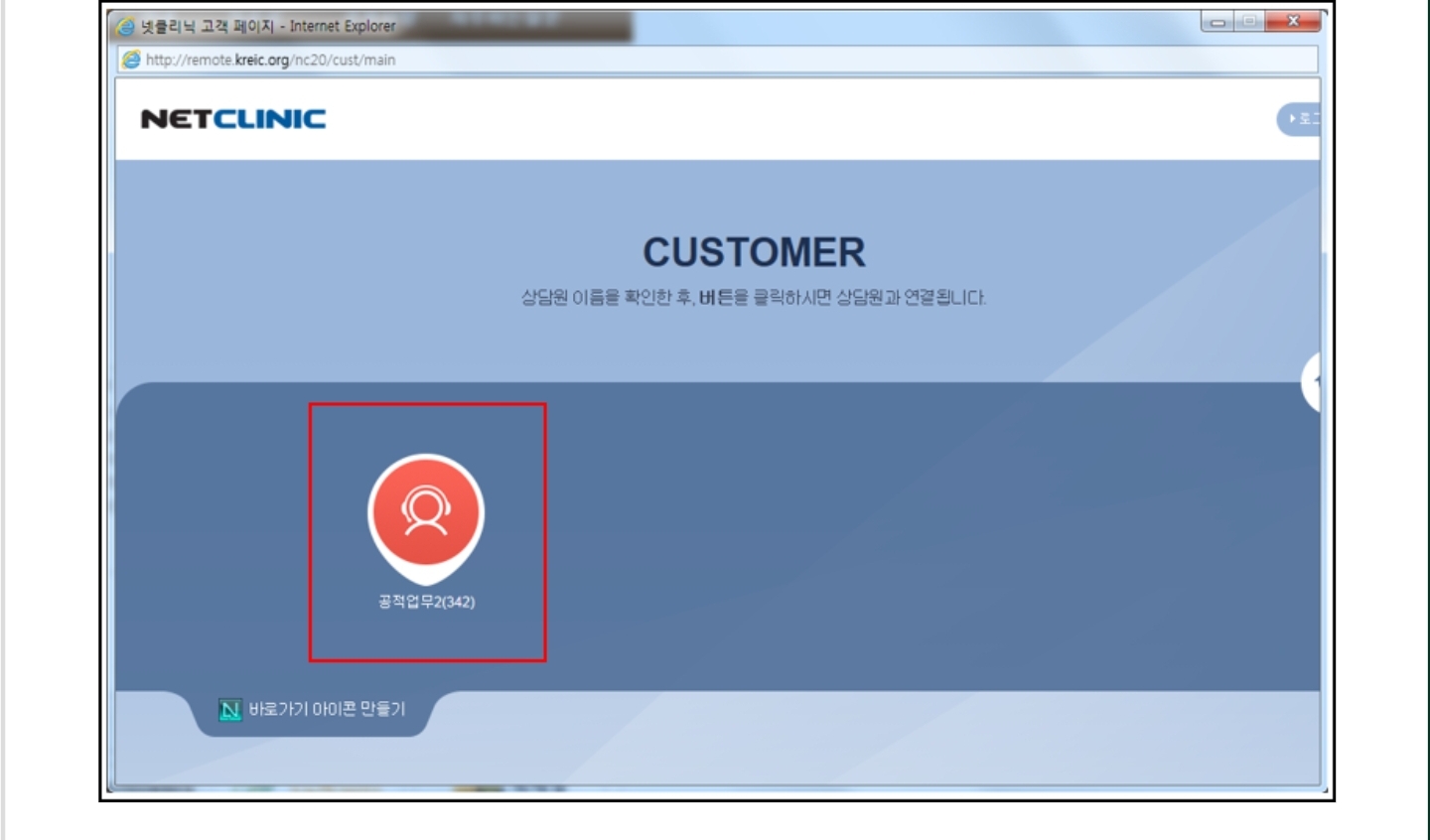Click the instruction text under CUSTOMER
The height and width of the screenshot is (840, 1430).
[754, 298]
